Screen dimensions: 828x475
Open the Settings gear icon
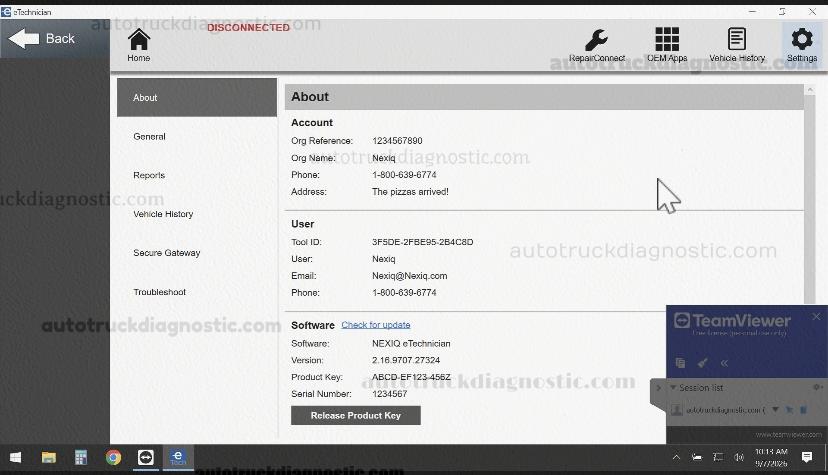point(802,45)
